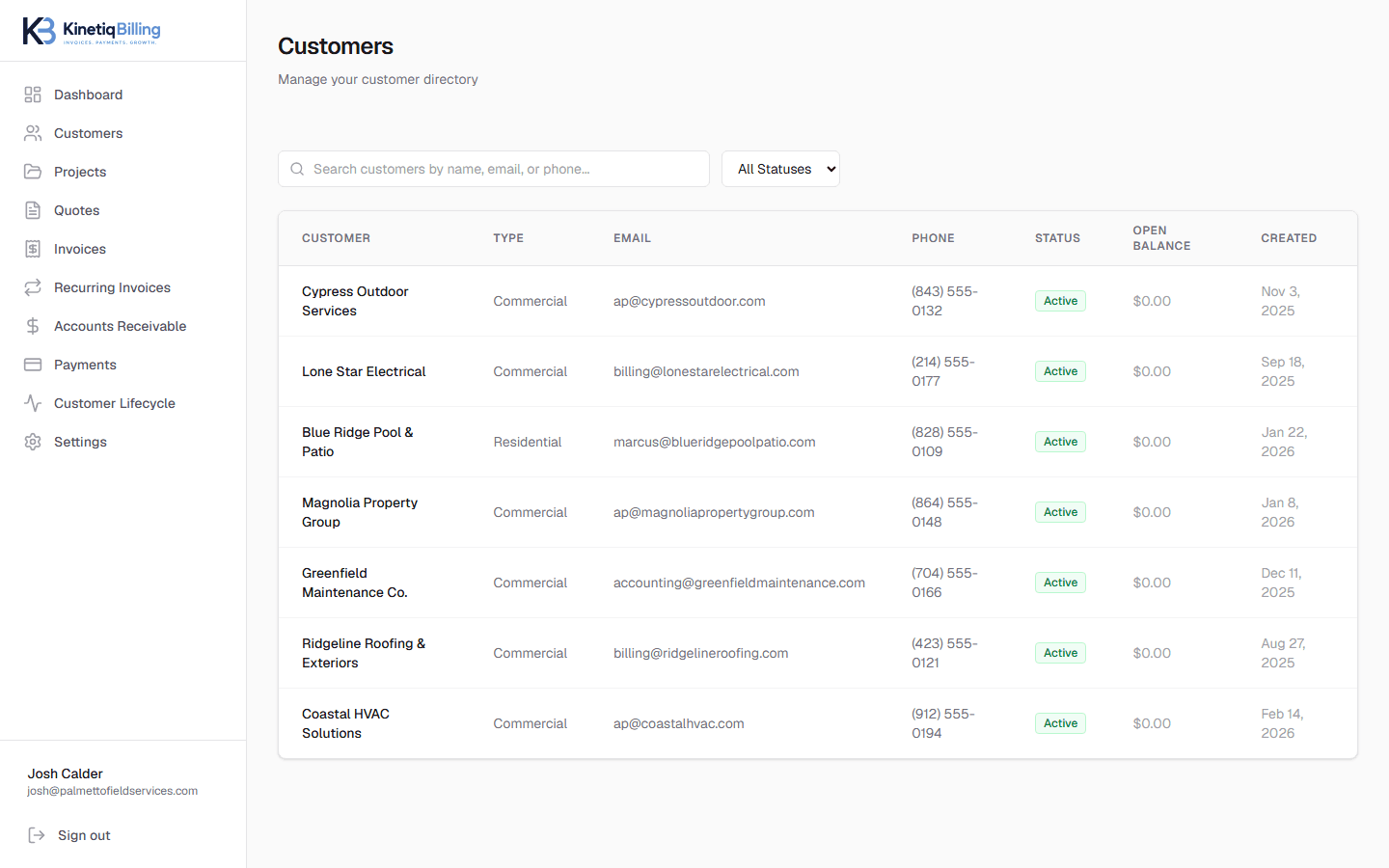The image size is (1389, 868).
Task: Click the search magnifier icon
Action: (x=297, y=169)
